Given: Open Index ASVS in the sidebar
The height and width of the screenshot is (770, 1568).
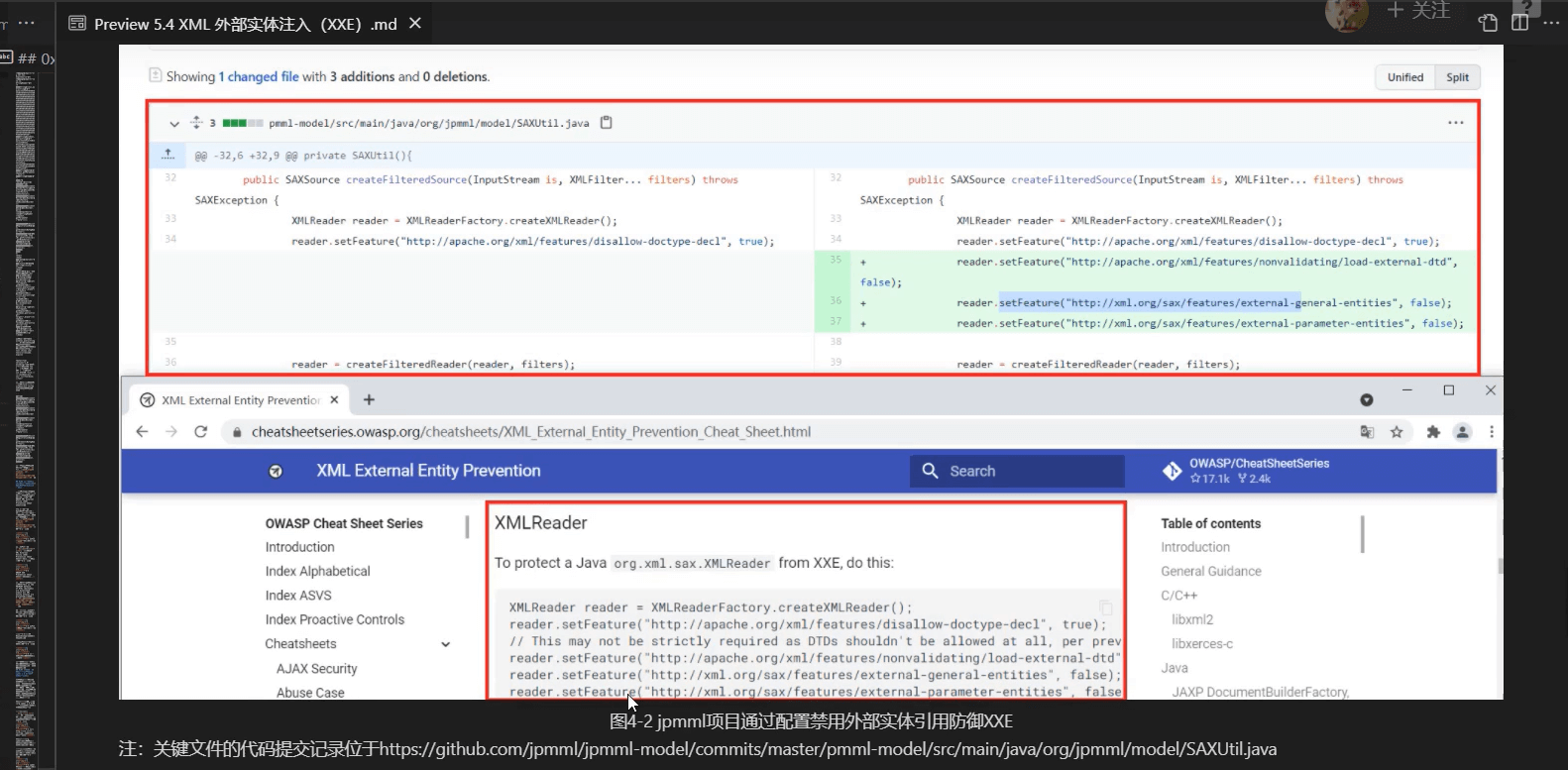Looking at the screenshot, I should (x=298, y=595).
